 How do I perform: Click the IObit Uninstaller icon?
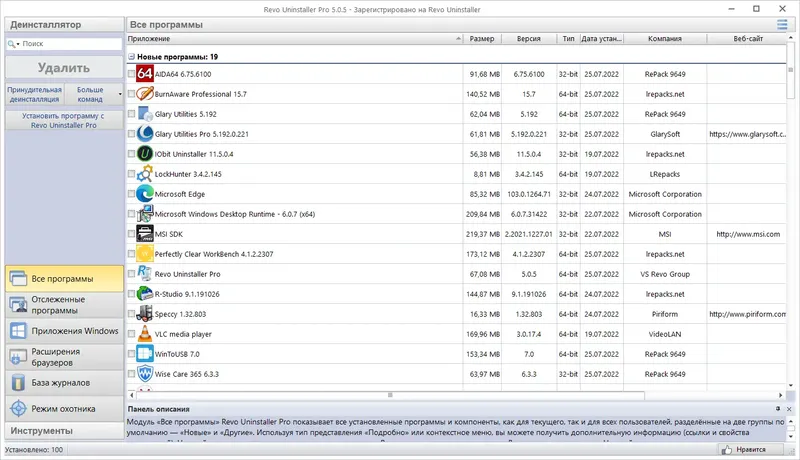[x=145, y=154]
